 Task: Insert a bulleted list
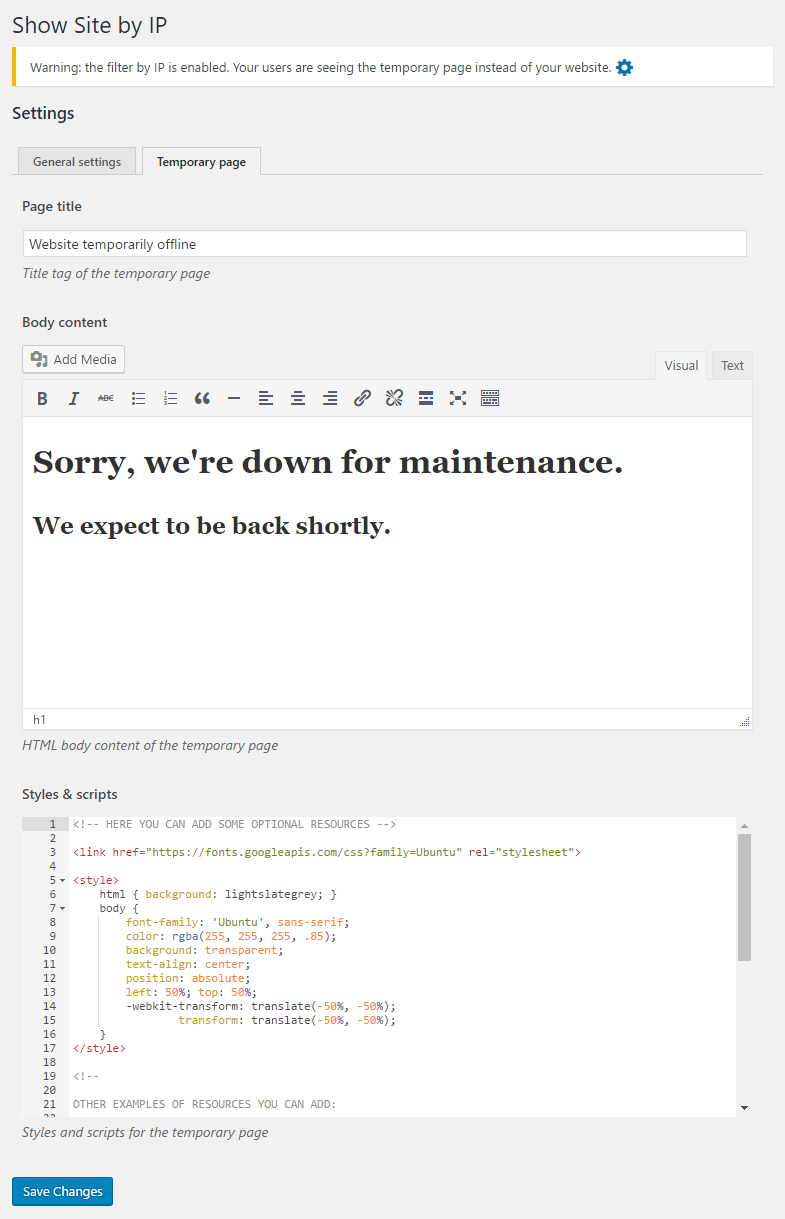tap(138, 398)
